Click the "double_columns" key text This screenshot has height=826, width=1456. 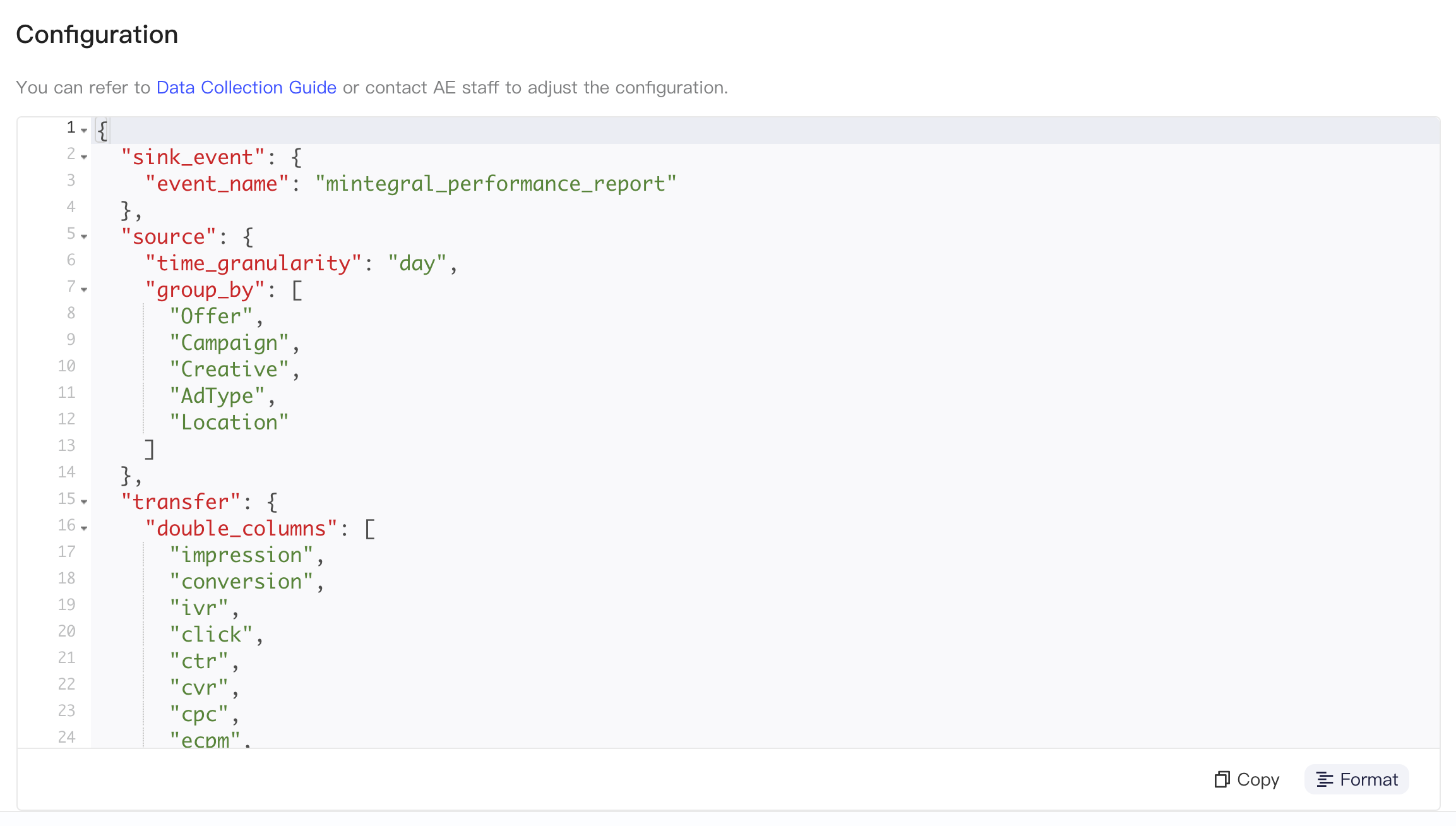[x=241, y=529]
